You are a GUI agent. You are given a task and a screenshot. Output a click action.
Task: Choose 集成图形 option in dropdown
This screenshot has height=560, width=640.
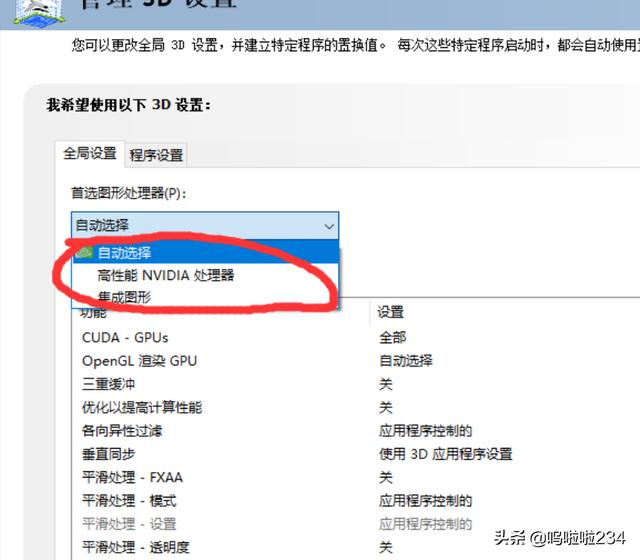[x=206, y=297]
